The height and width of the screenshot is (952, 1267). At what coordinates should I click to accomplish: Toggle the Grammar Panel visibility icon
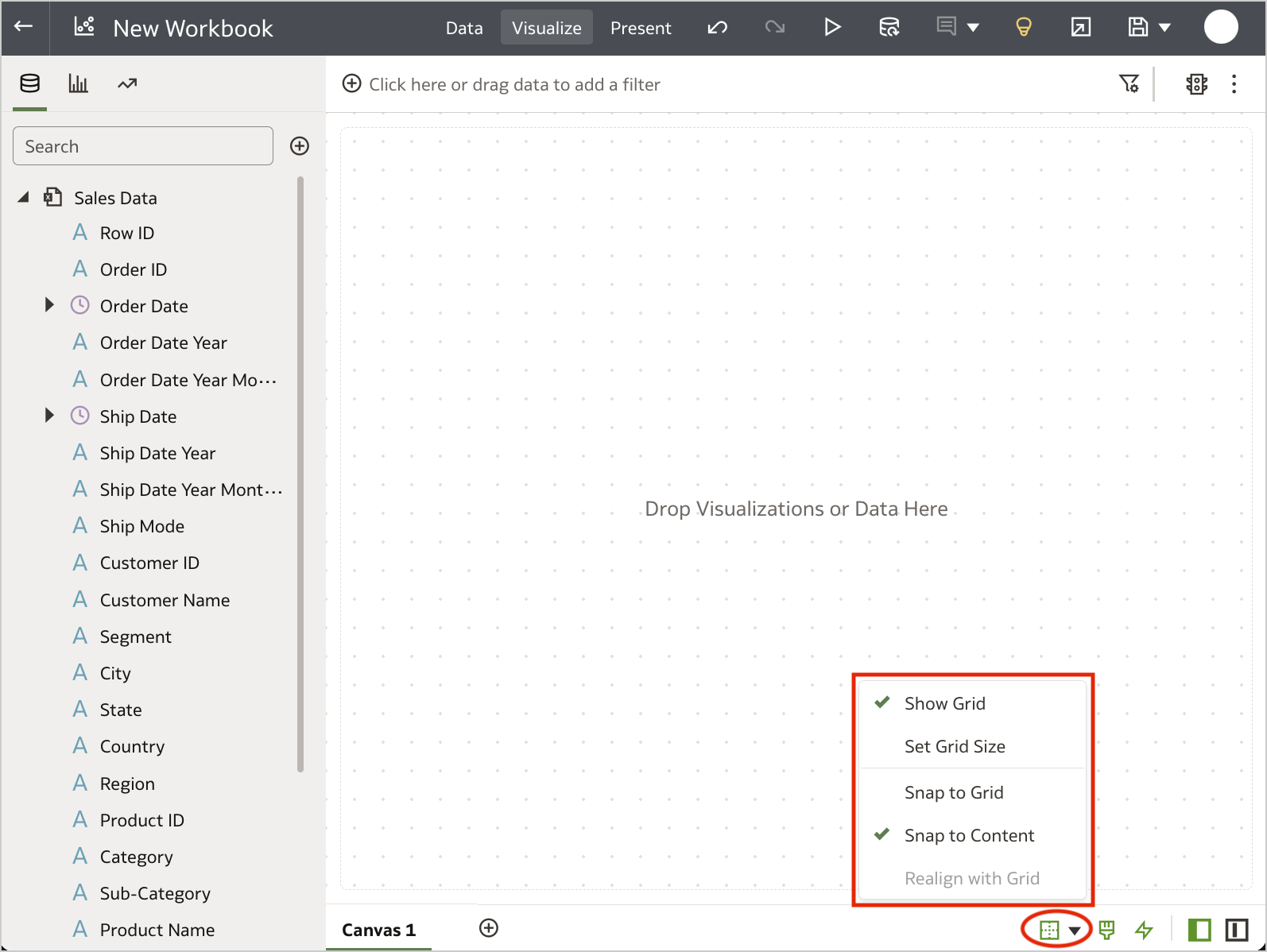tap(1237, 930)
